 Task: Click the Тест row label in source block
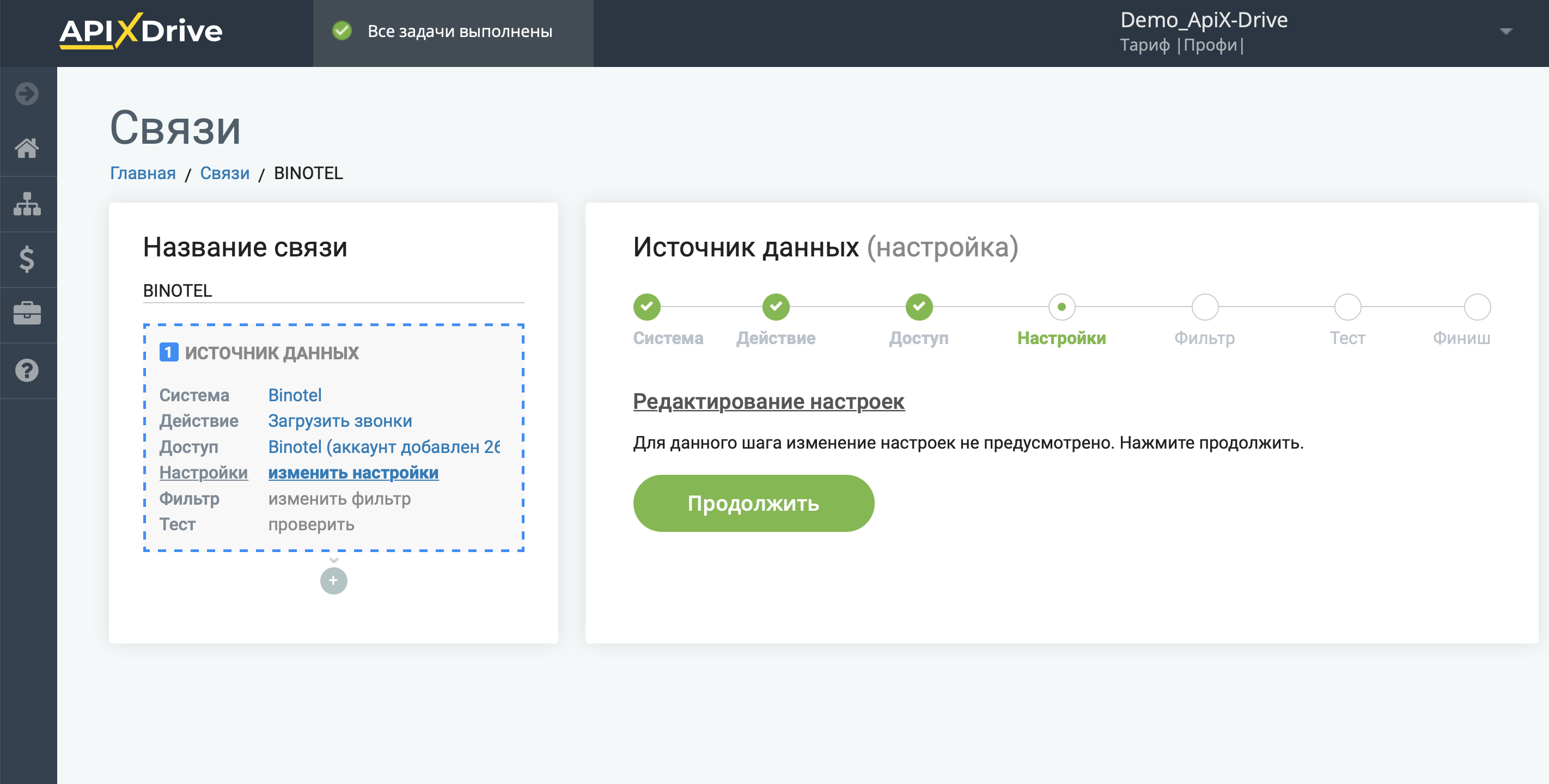pos(178,524)
